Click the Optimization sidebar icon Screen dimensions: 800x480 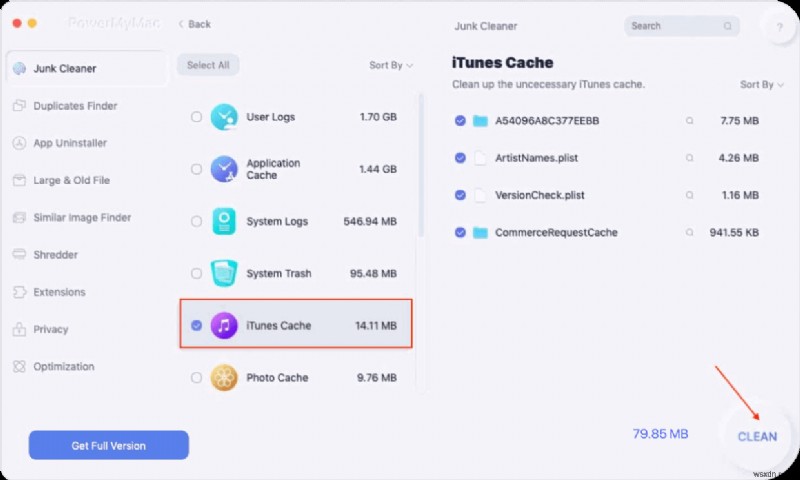(x=19, y=366)
